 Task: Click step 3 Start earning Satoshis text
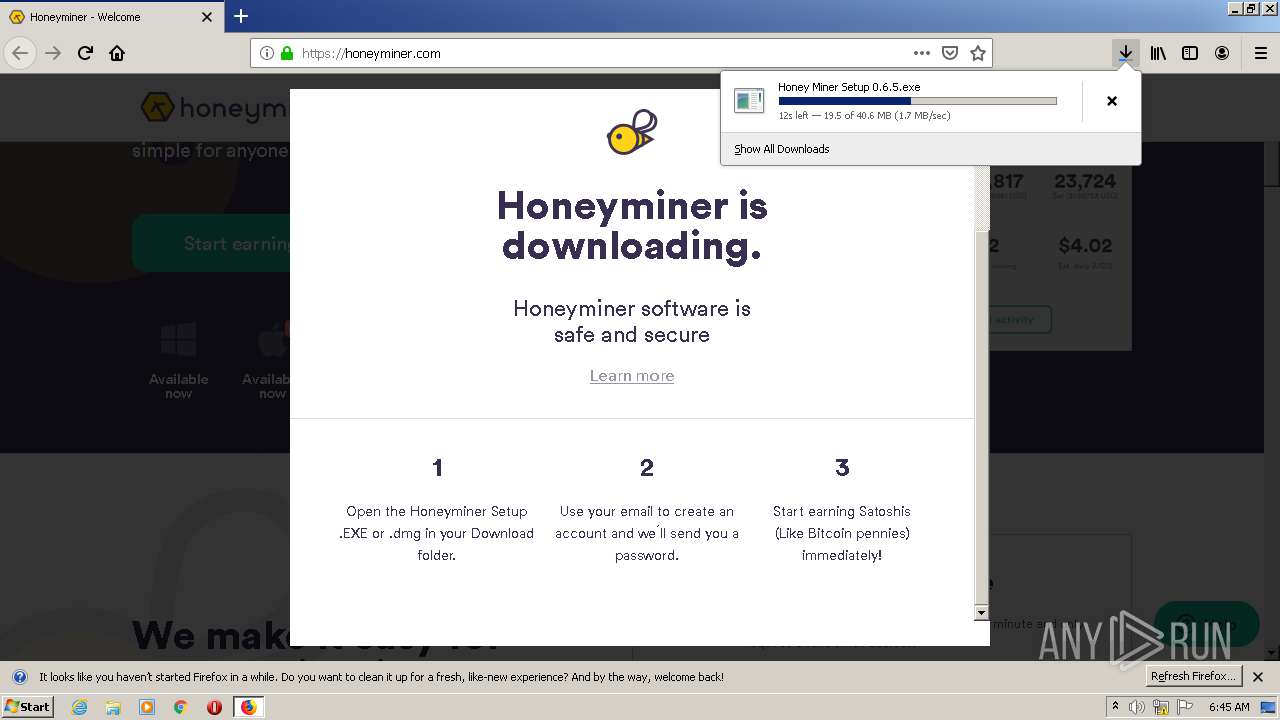click(x=842, y=533)
